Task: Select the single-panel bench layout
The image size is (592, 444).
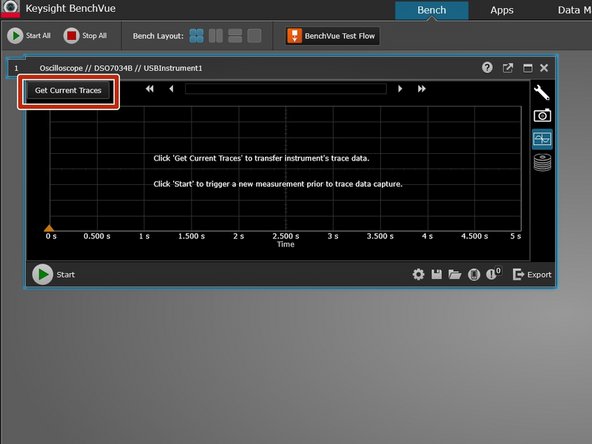Action: point(254,36)
